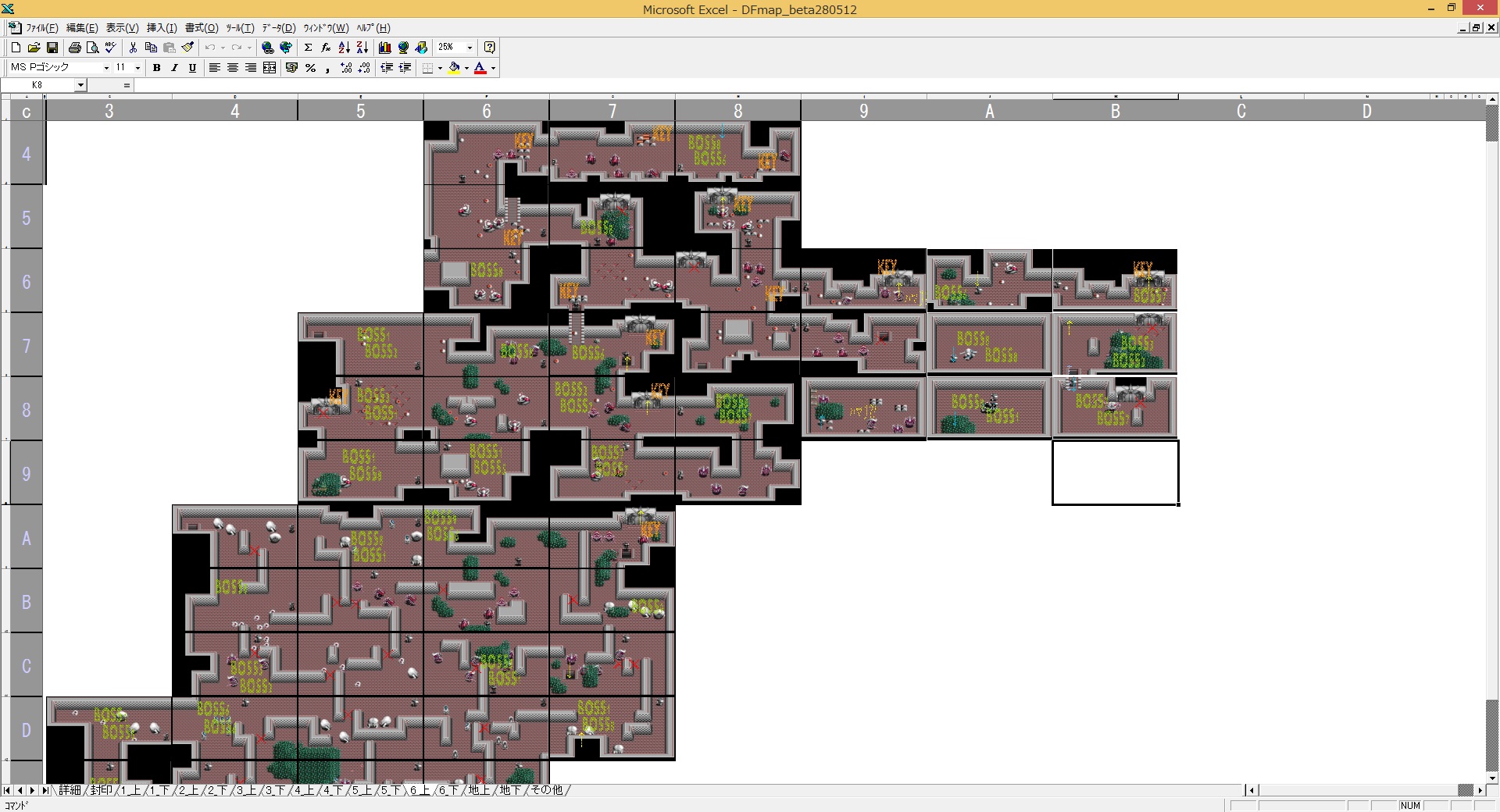Switch to the 6_下 sheet tab
Screen dimensions: 1500x812
(x=448, y=790)
